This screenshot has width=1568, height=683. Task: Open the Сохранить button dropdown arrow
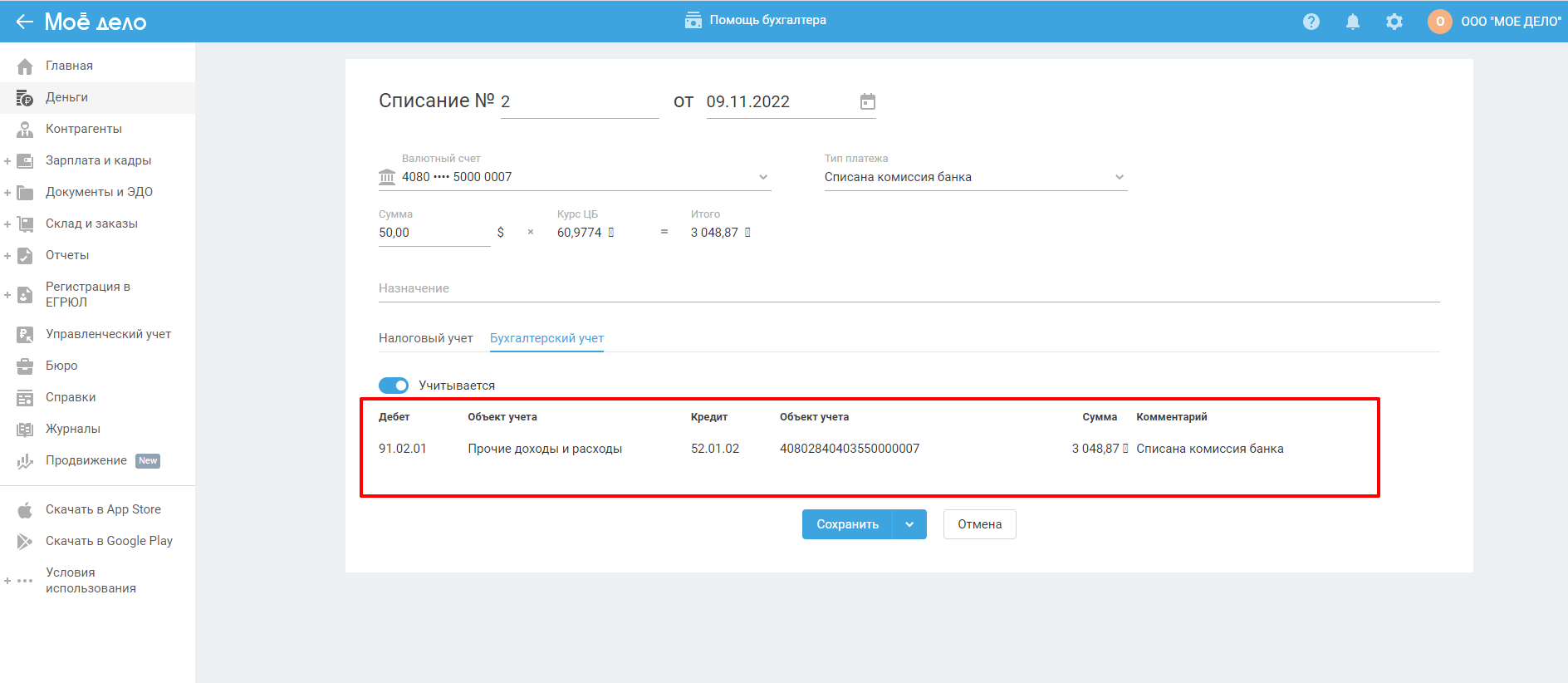[909, 524]
